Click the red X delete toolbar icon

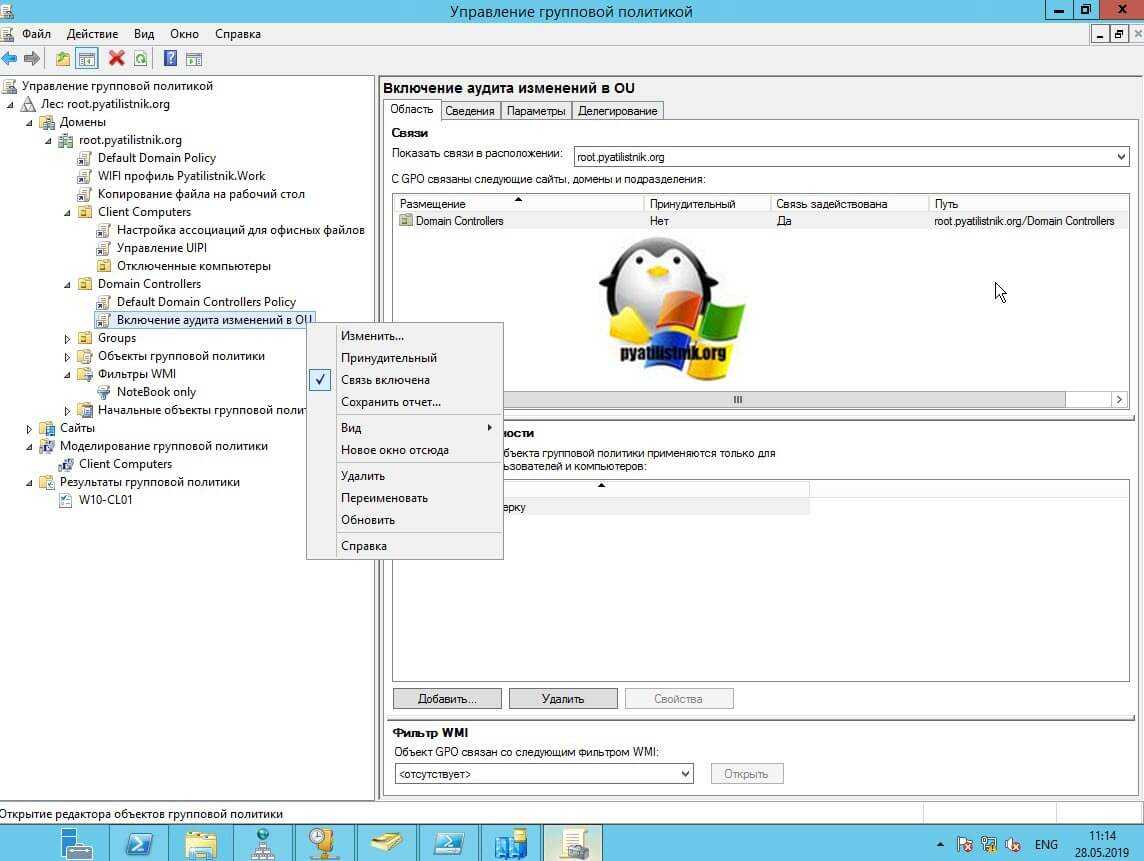(116, 59)
